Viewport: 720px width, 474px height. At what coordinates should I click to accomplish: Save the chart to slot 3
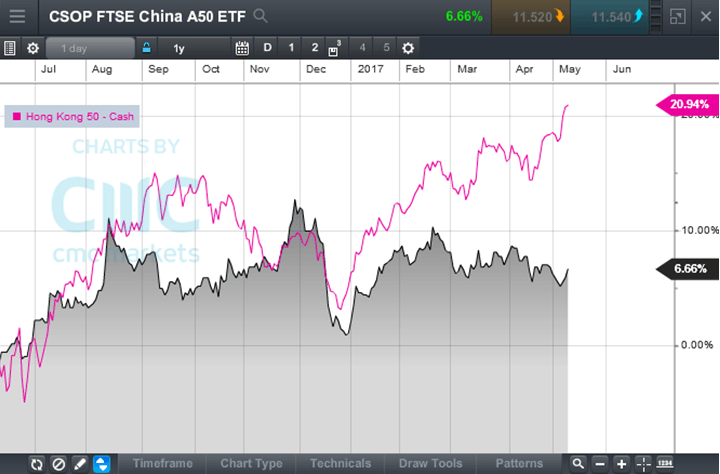click(x=334, y=48)
